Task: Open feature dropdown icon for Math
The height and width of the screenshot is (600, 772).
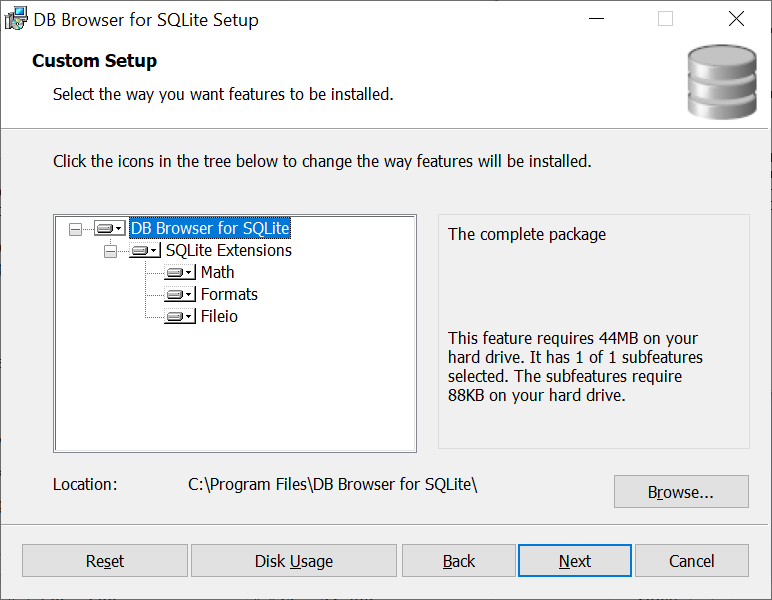Action: (x=180, y=272)
